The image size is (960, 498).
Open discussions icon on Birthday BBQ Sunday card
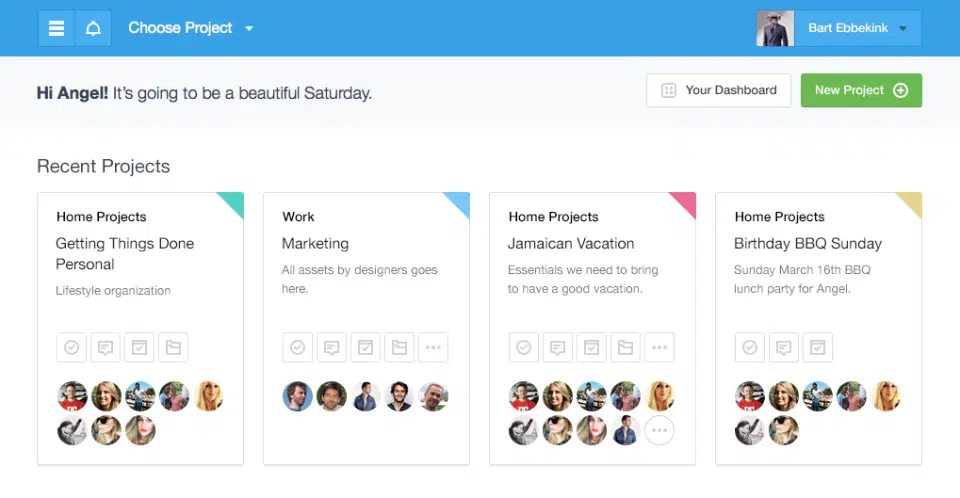784,347
